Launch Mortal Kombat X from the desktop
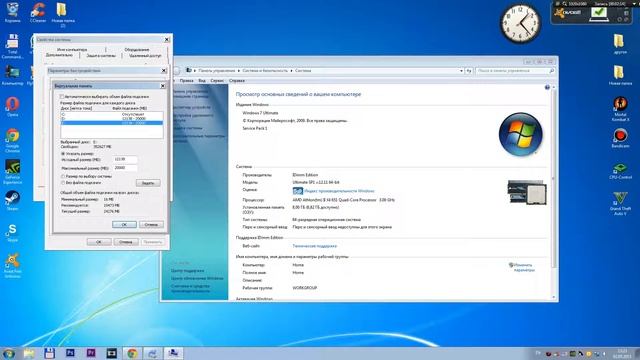This screenshot has height=360, width=640. 620,109
